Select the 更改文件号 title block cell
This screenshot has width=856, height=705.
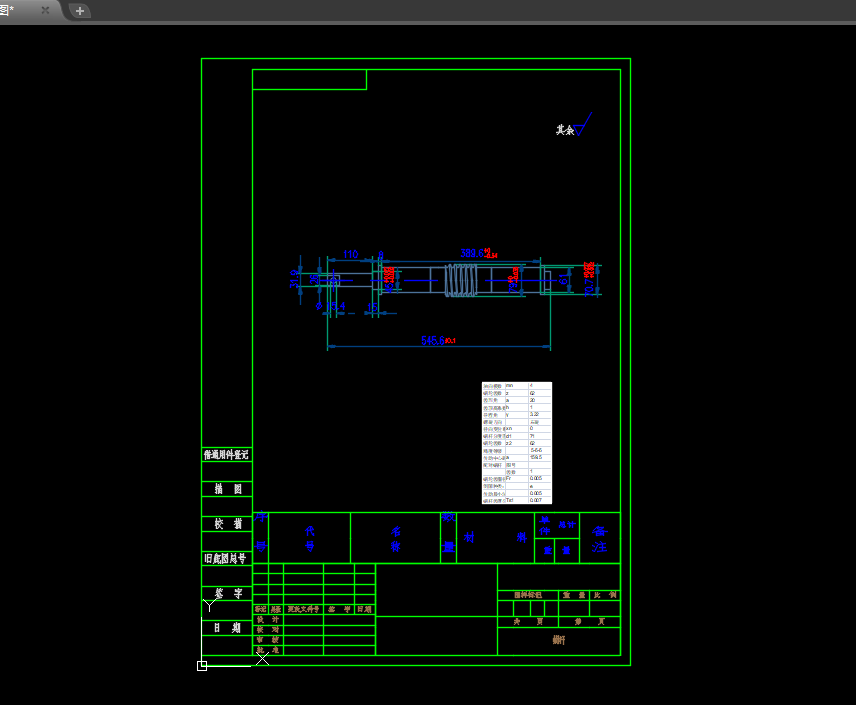304,609
